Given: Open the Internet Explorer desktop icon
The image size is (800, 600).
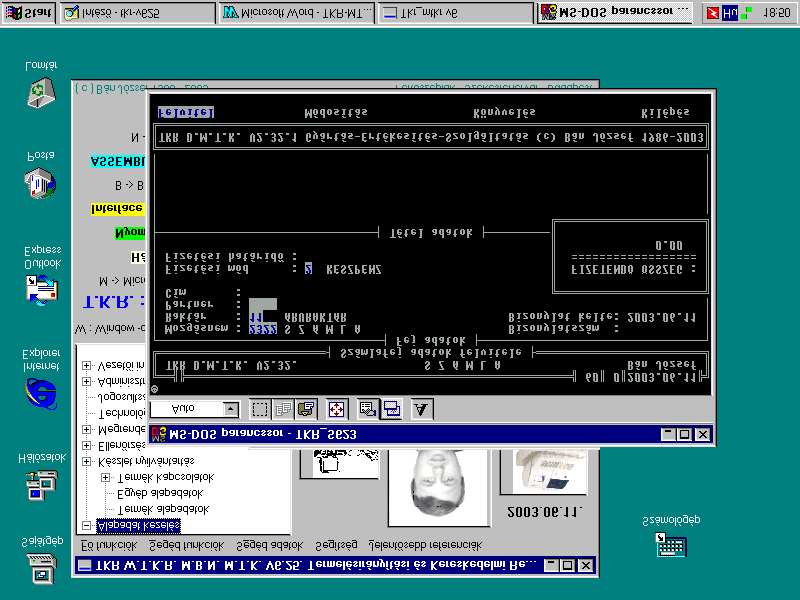Looking at the screenshot, I should (x=41, y=393).
